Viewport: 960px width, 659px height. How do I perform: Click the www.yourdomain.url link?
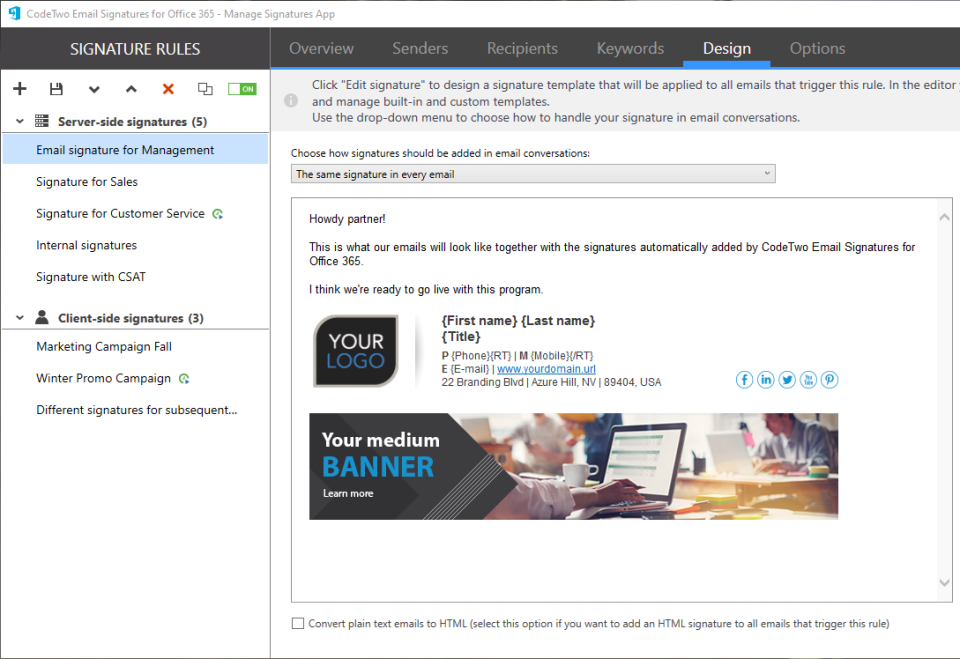pyautogui.click(x=546, y=369)
